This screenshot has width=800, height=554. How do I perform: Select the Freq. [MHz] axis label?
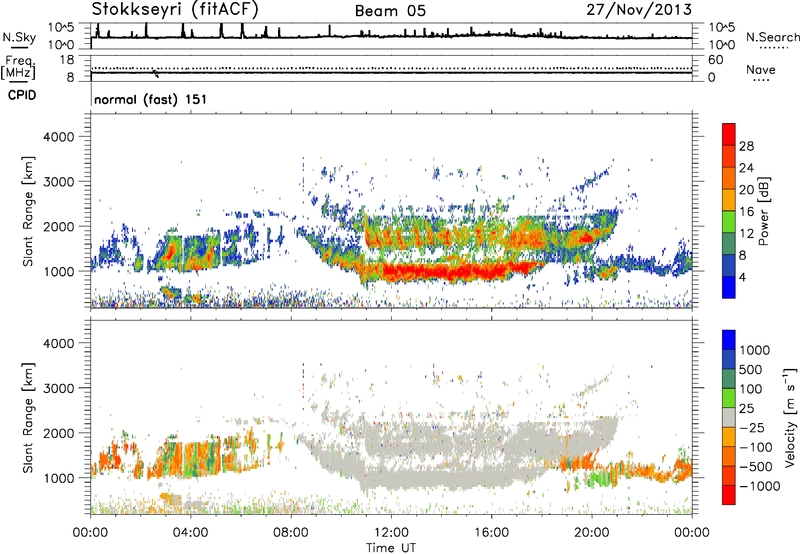(x=18, y=68)
